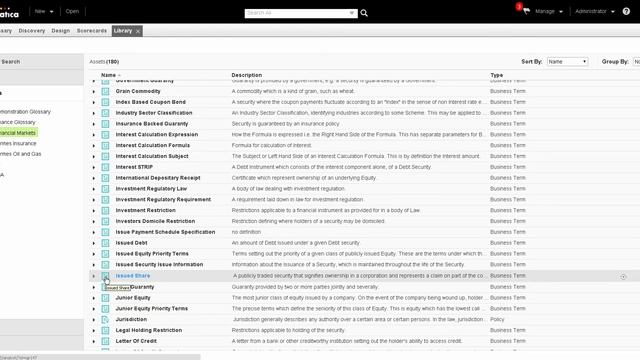
Task: Open the Sort By Name dropdown
Action: point(567,62)
